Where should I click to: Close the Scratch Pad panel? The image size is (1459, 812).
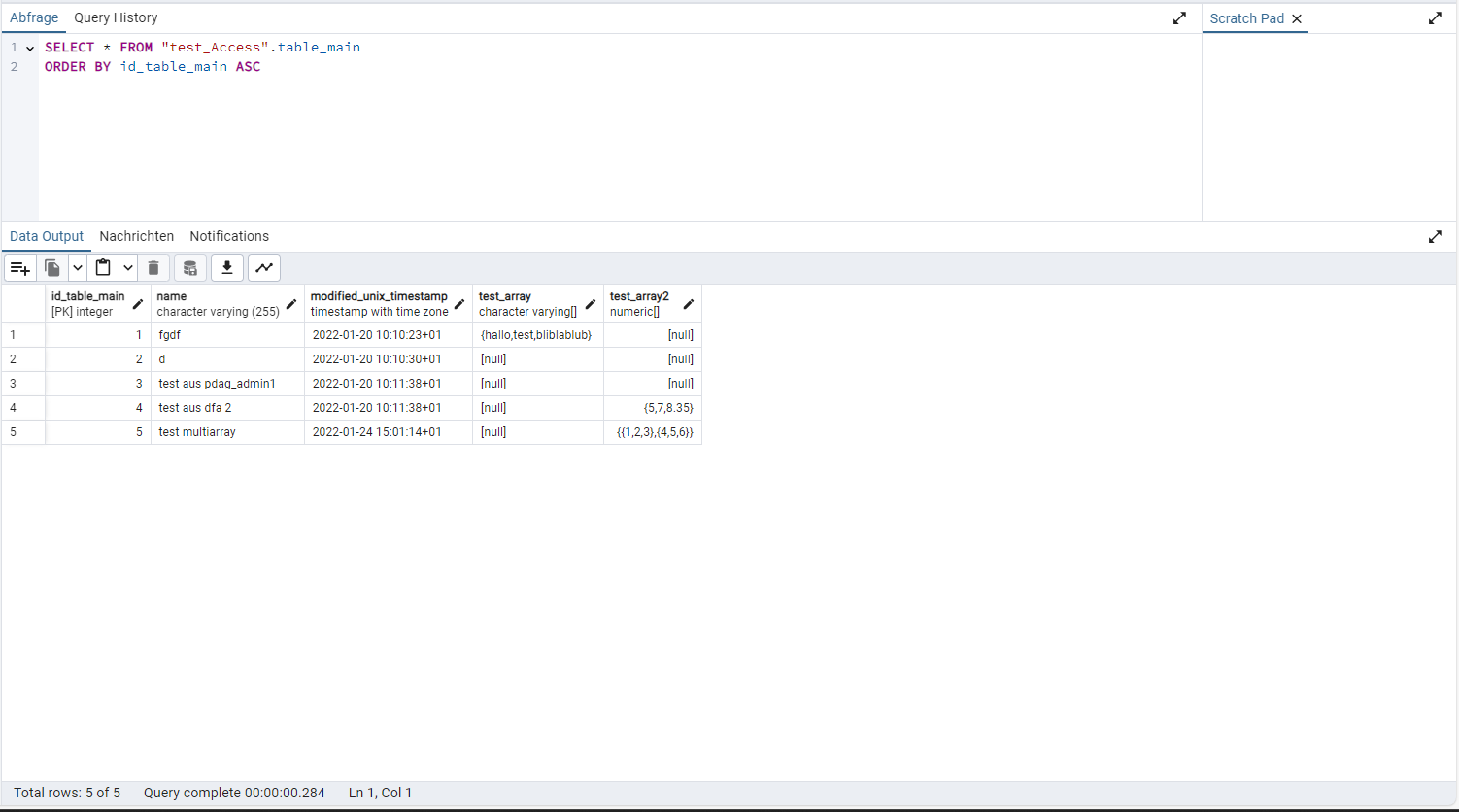1296,18
